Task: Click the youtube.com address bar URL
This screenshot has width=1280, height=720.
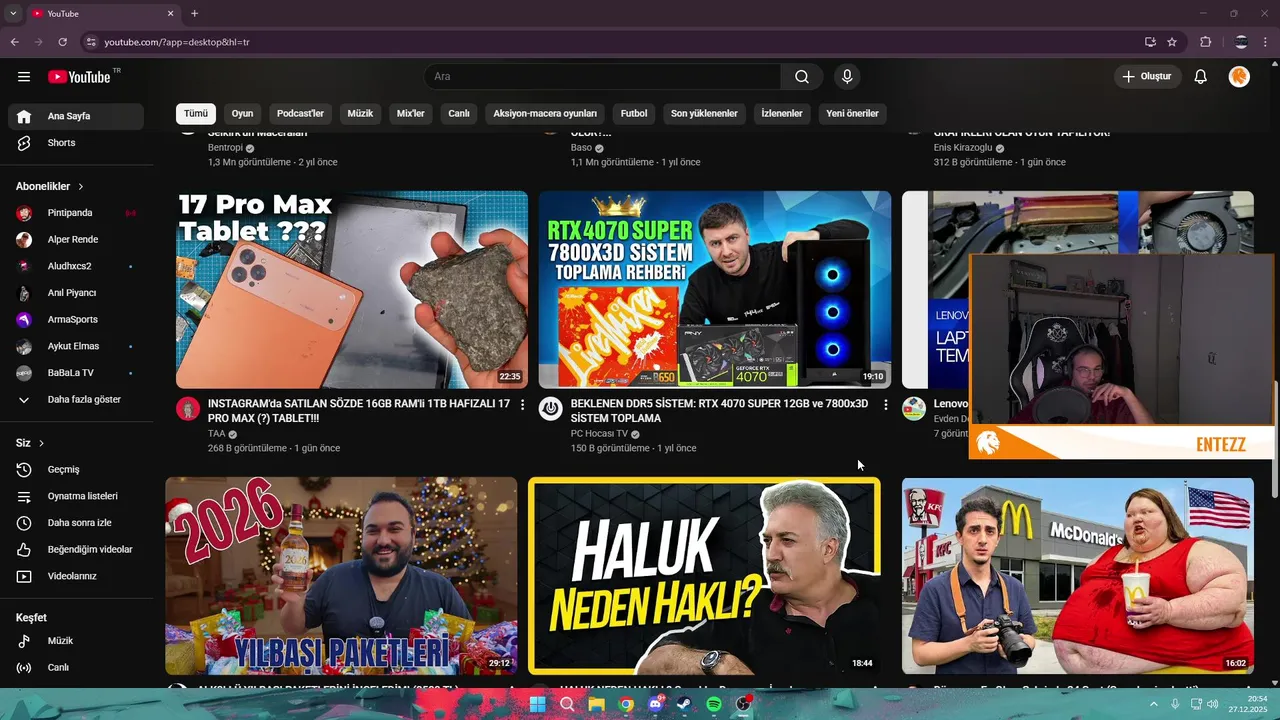Action: (x=177, y=42)
